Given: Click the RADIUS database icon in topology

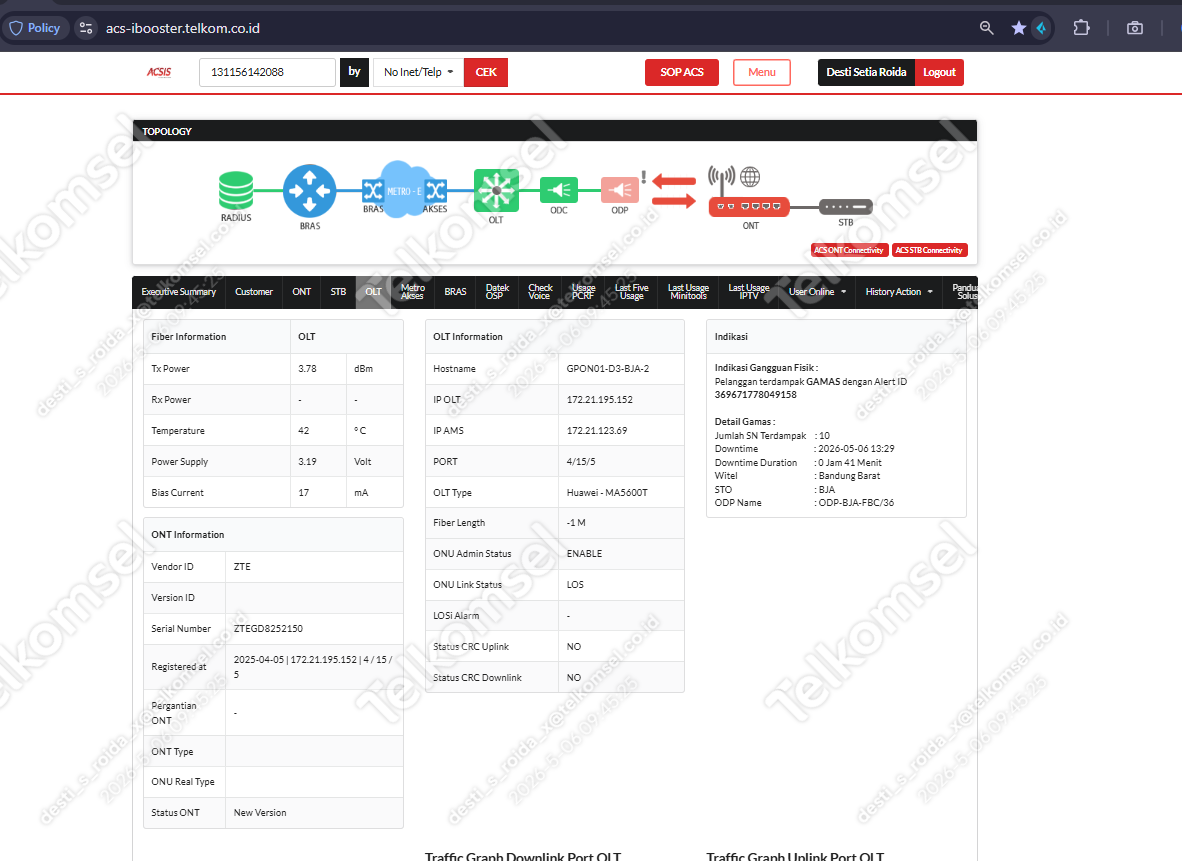Looking at the screenshot, I should click(236, 190).
